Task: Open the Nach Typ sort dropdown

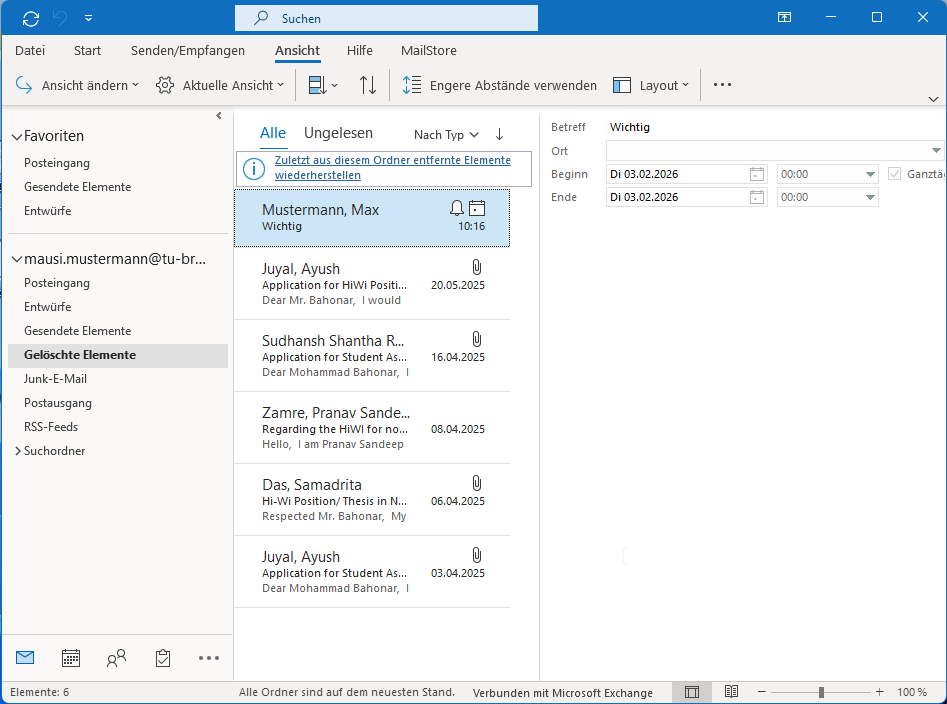Action: pos(446,135)
